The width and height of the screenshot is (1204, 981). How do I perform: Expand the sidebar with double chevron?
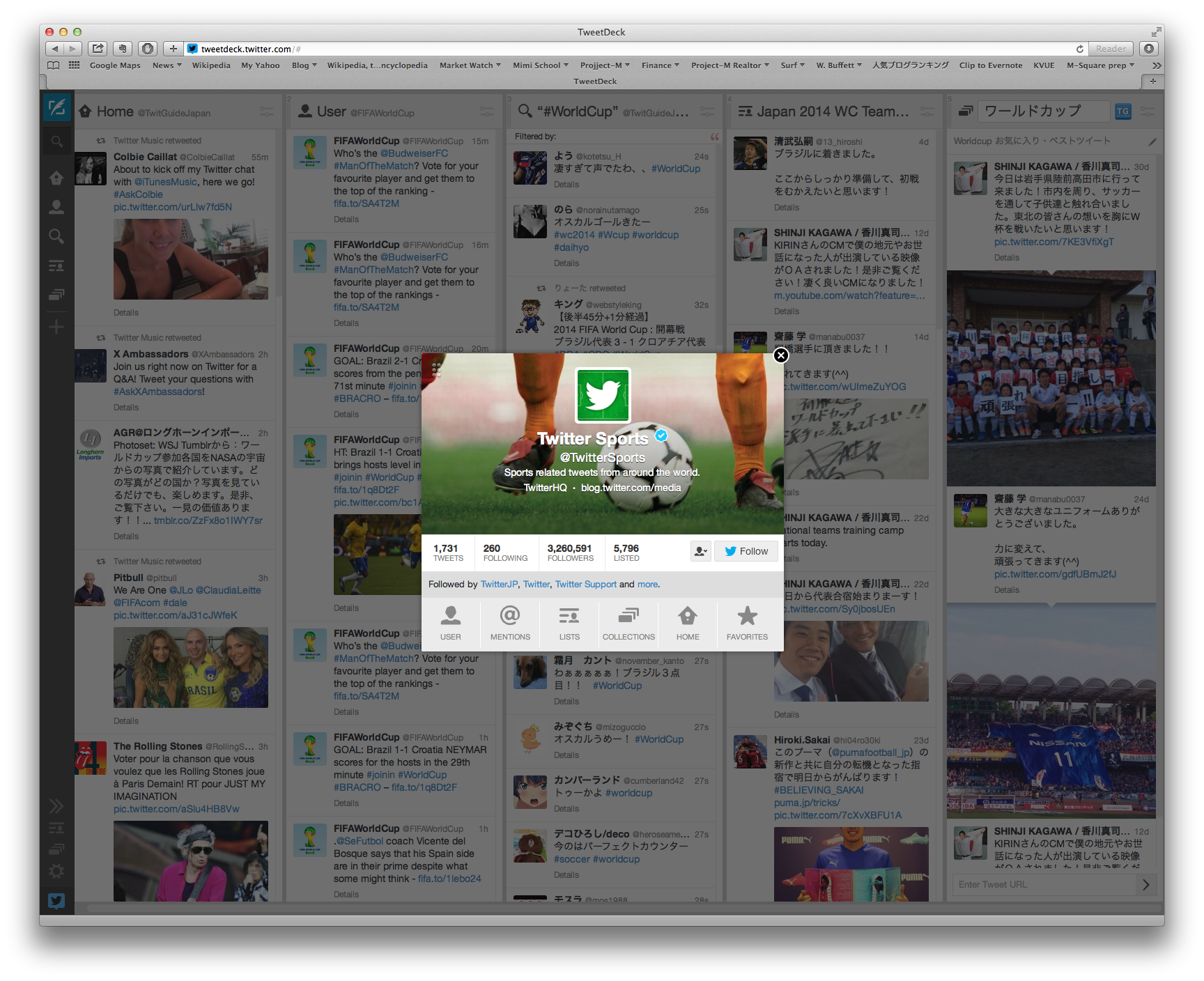(x=56, y=806)
